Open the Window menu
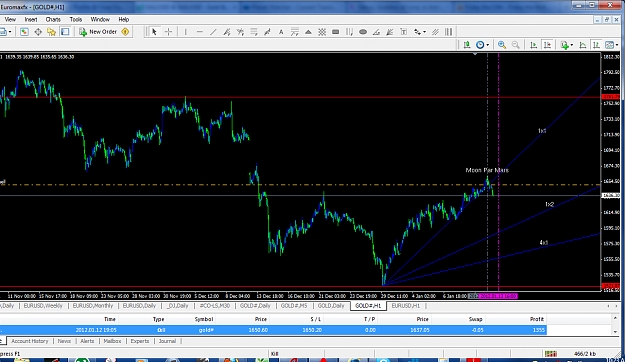Image resolution: width=625 pixels, height=362 pixels. pyautogui.click(x=100, y=19)
